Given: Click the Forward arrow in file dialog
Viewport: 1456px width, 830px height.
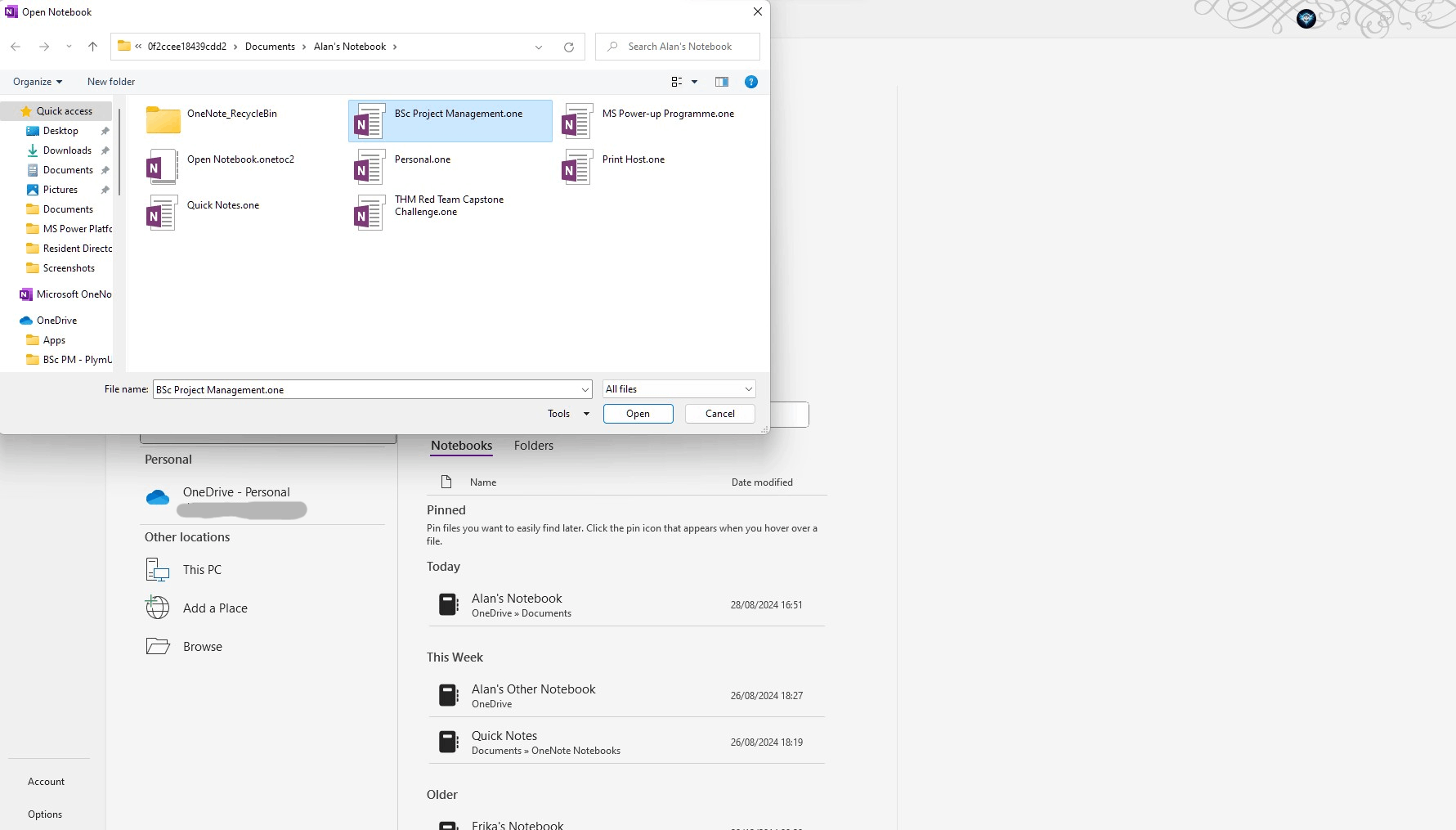Looking at the screenshot, I should 44,47.
